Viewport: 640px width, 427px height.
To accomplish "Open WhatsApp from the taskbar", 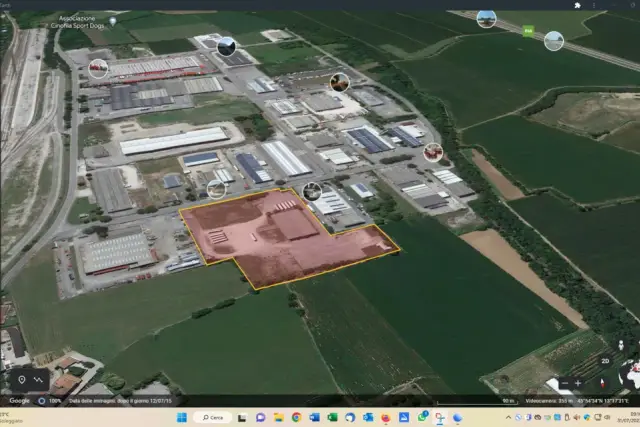I will click(422, 417).
